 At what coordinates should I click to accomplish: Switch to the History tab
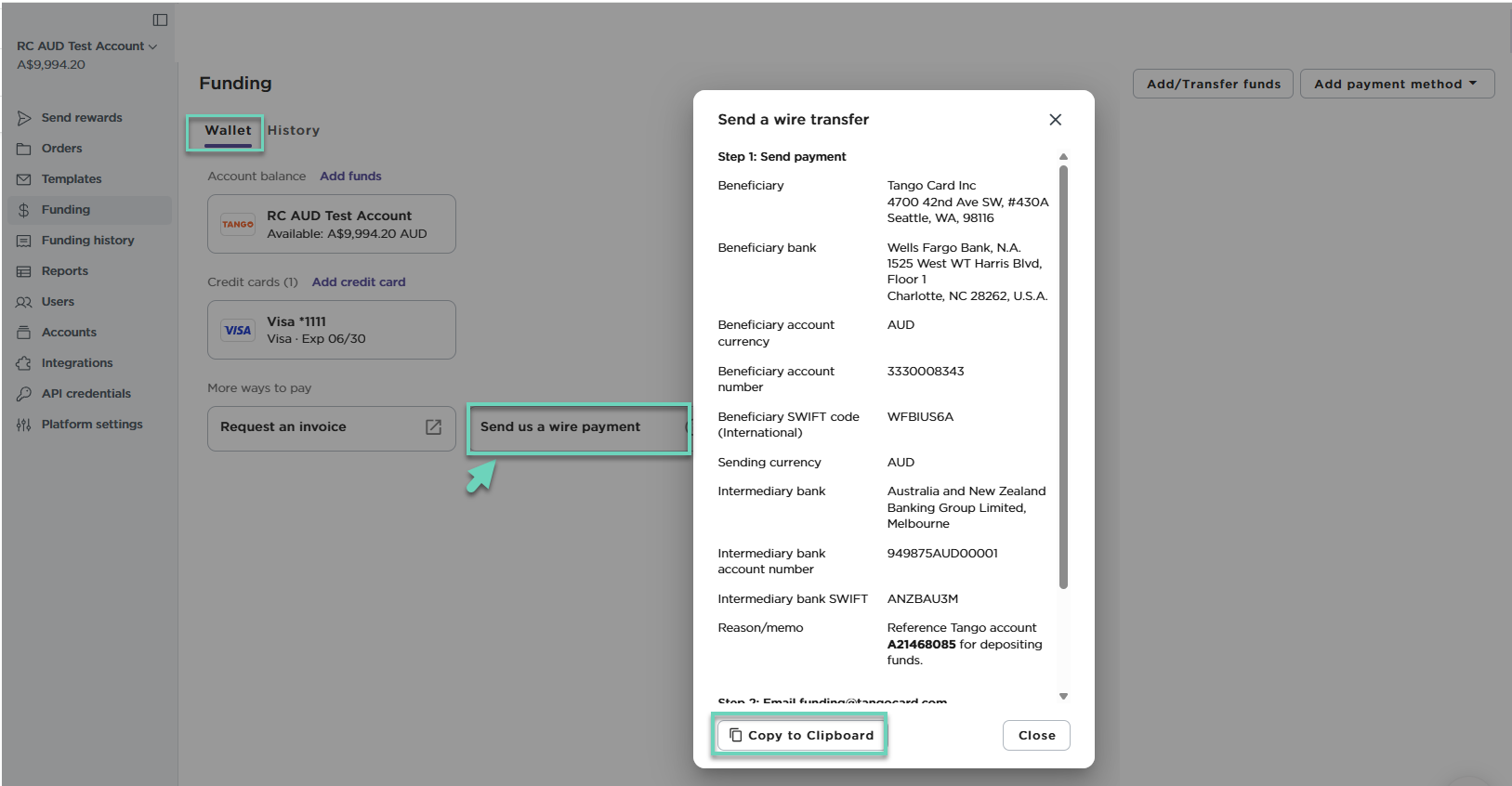294,131
